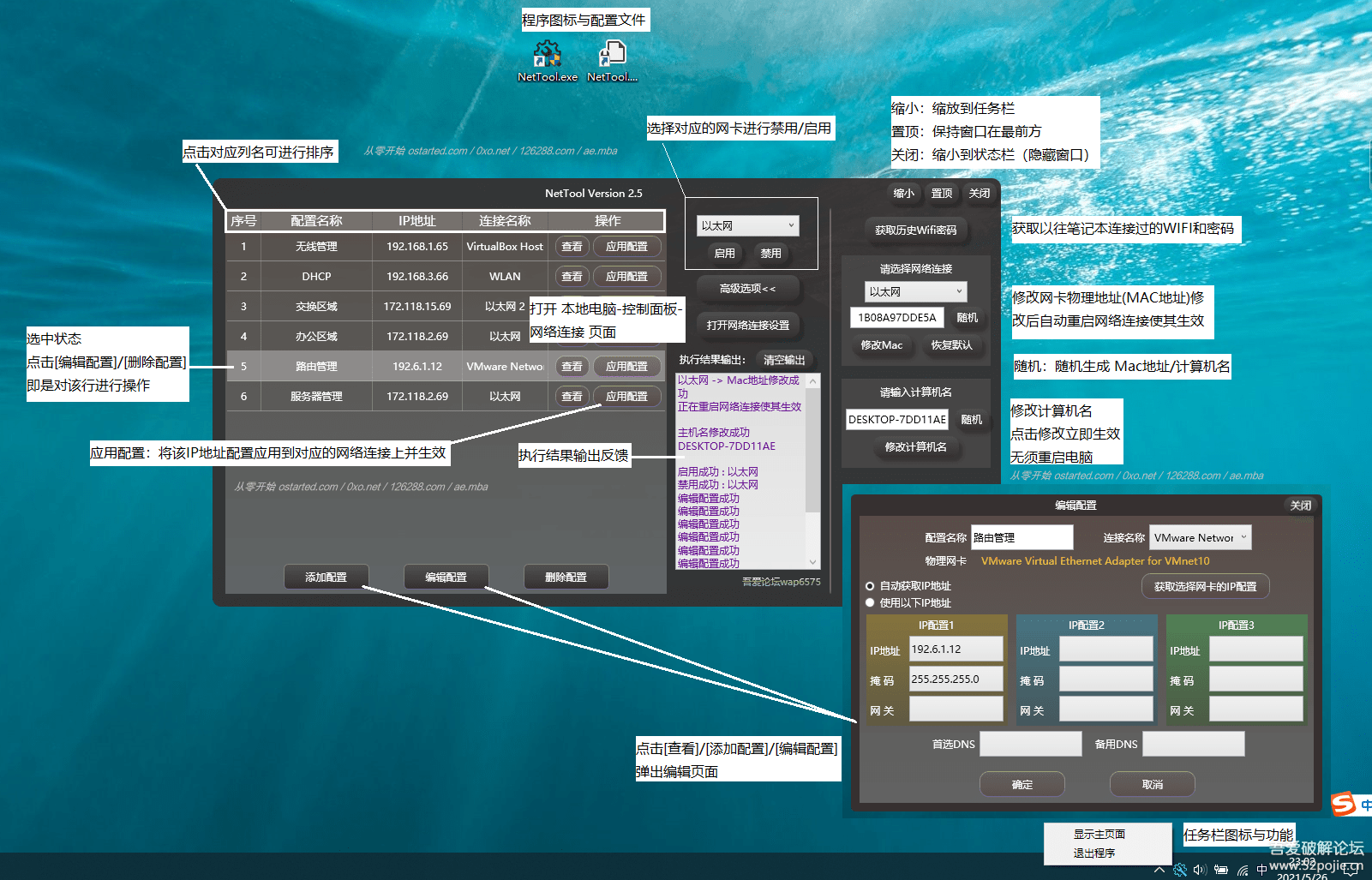
Task: Select the 使用以下IP地址 radio option
Action: point(870,603)
